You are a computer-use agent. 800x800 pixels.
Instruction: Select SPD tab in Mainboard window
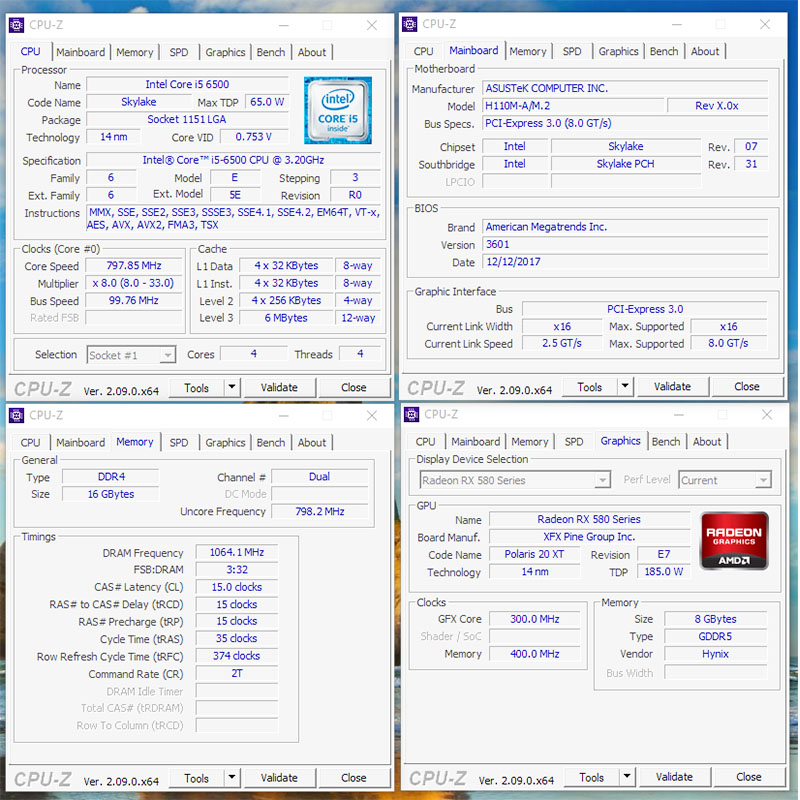click(x=572, y=51)
